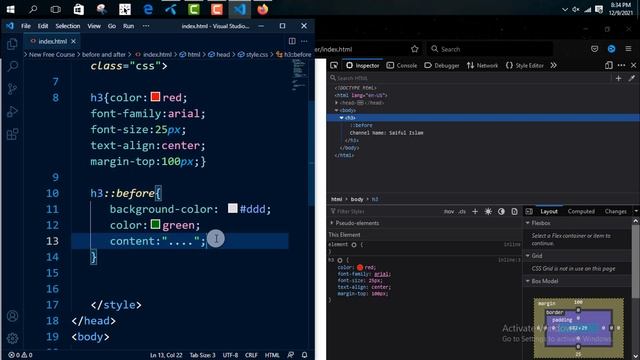Switch to the Debugger tab in DevTools
Screen dimensions: 640x360
tap(442, 65)
